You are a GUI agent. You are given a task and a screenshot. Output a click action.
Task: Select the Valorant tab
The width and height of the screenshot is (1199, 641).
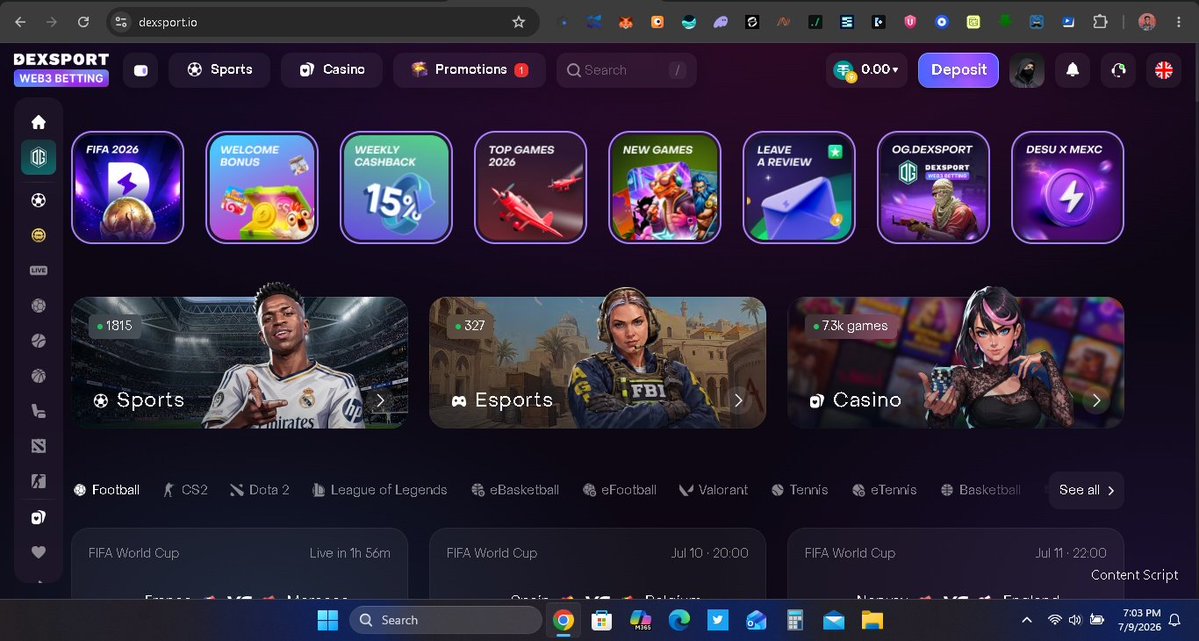click(x=713, y=490)
